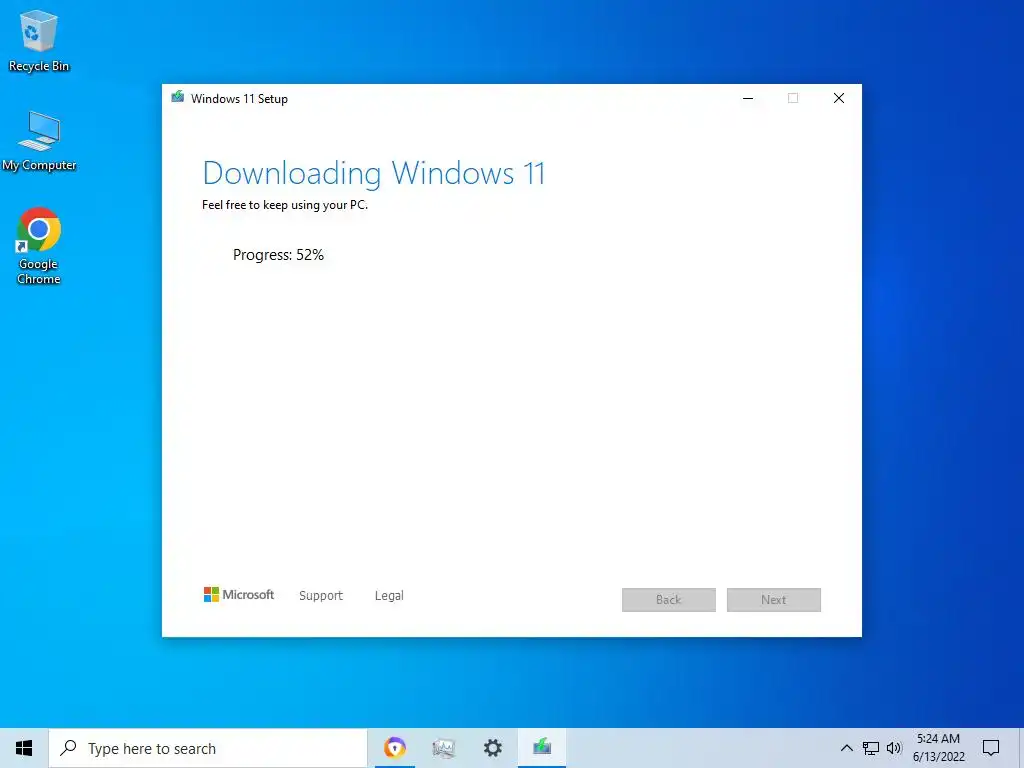Click the magnifier icon in taskbar search
The width and height of the screenshot is (1024, 768).
coord(68,748)
